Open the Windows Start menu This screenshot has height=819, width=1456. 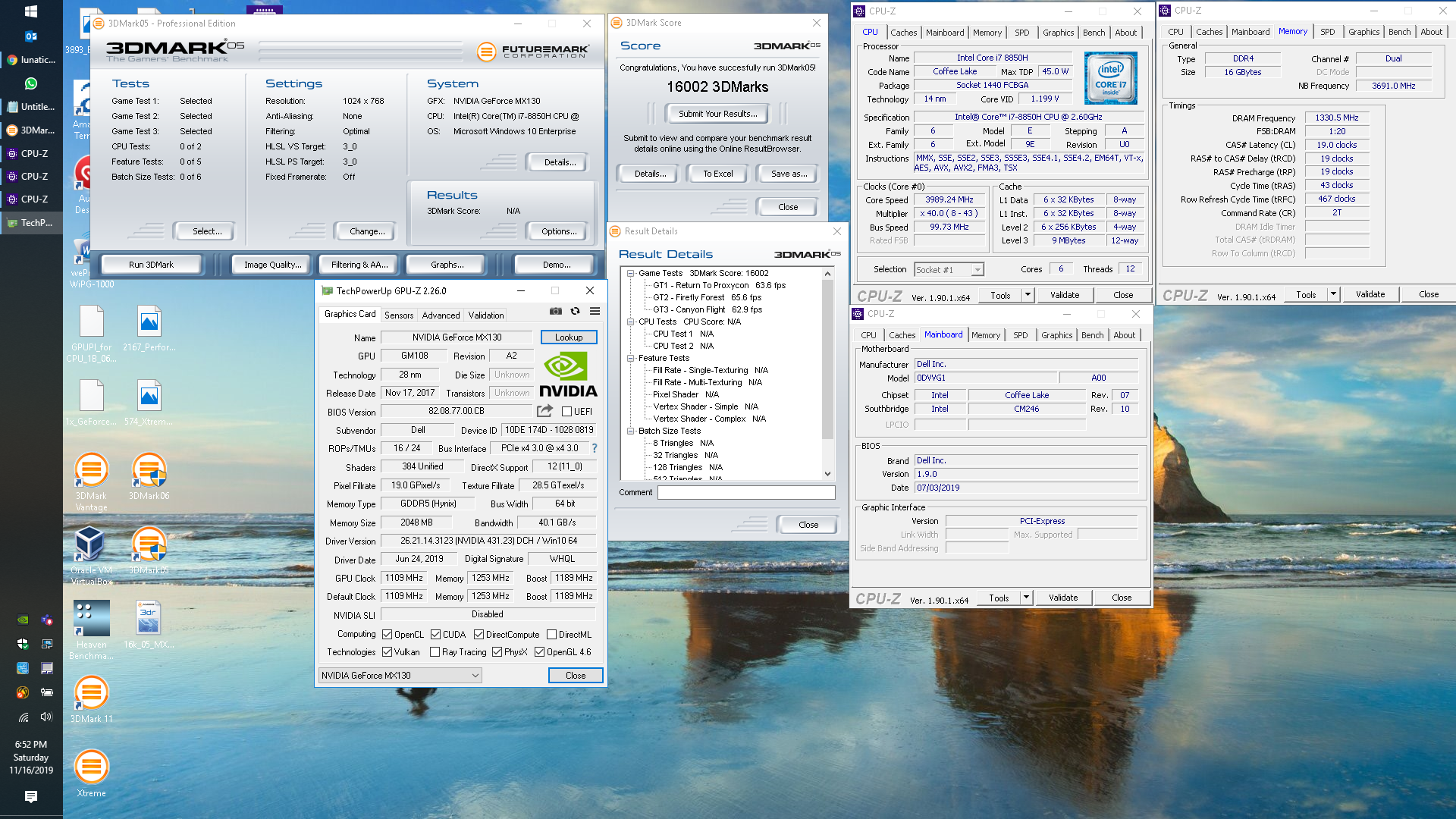click(x=31, y=11)
